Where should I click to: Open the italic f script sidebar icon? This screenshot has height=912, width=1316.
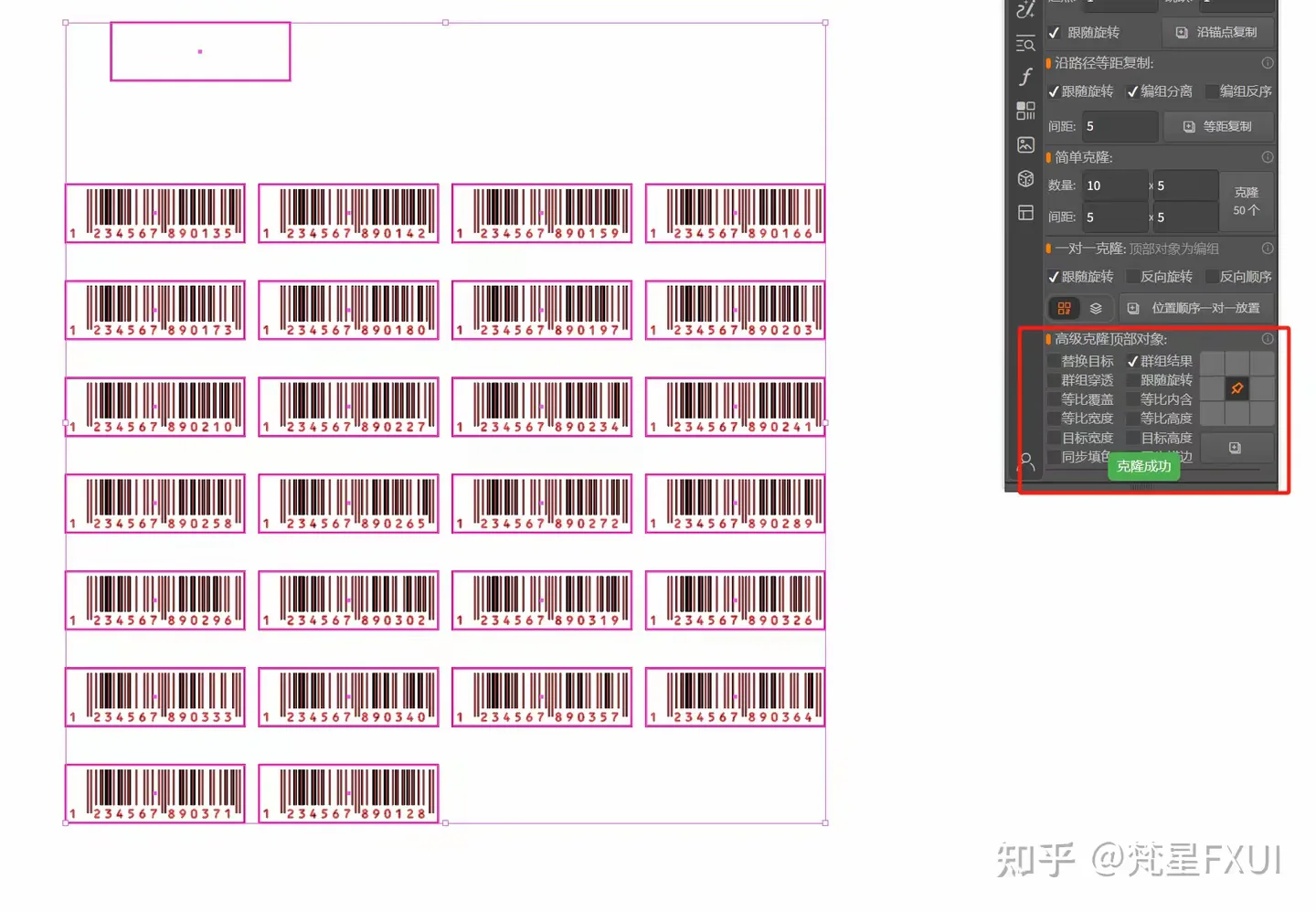point(1025,77)
